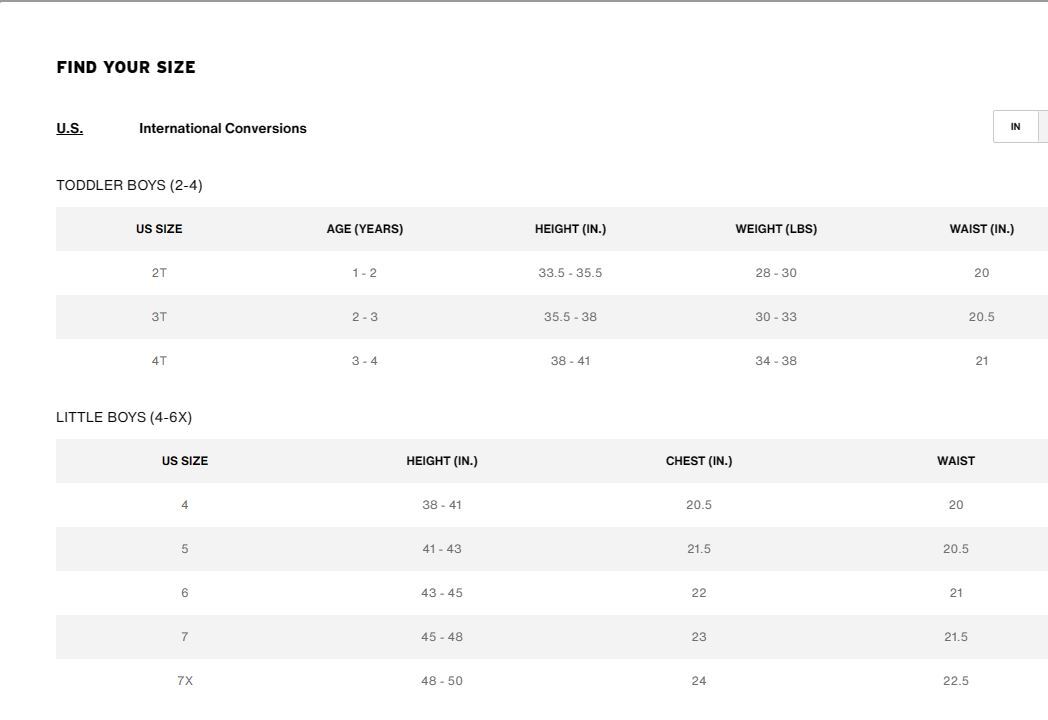Screen dimensions: 1048x720
Task: Click US SIZE header in toddler table
Action: coord(159,229)
